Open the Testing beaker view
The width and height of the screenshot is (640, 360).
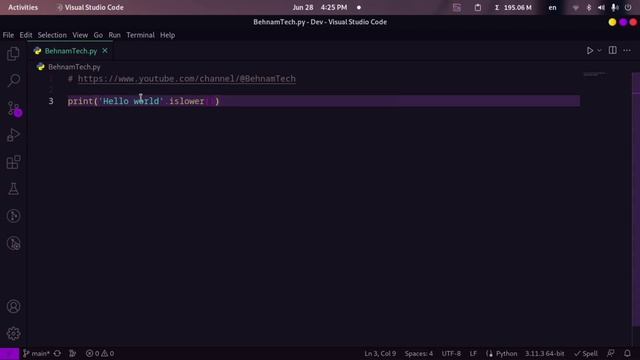click(13, 189)
